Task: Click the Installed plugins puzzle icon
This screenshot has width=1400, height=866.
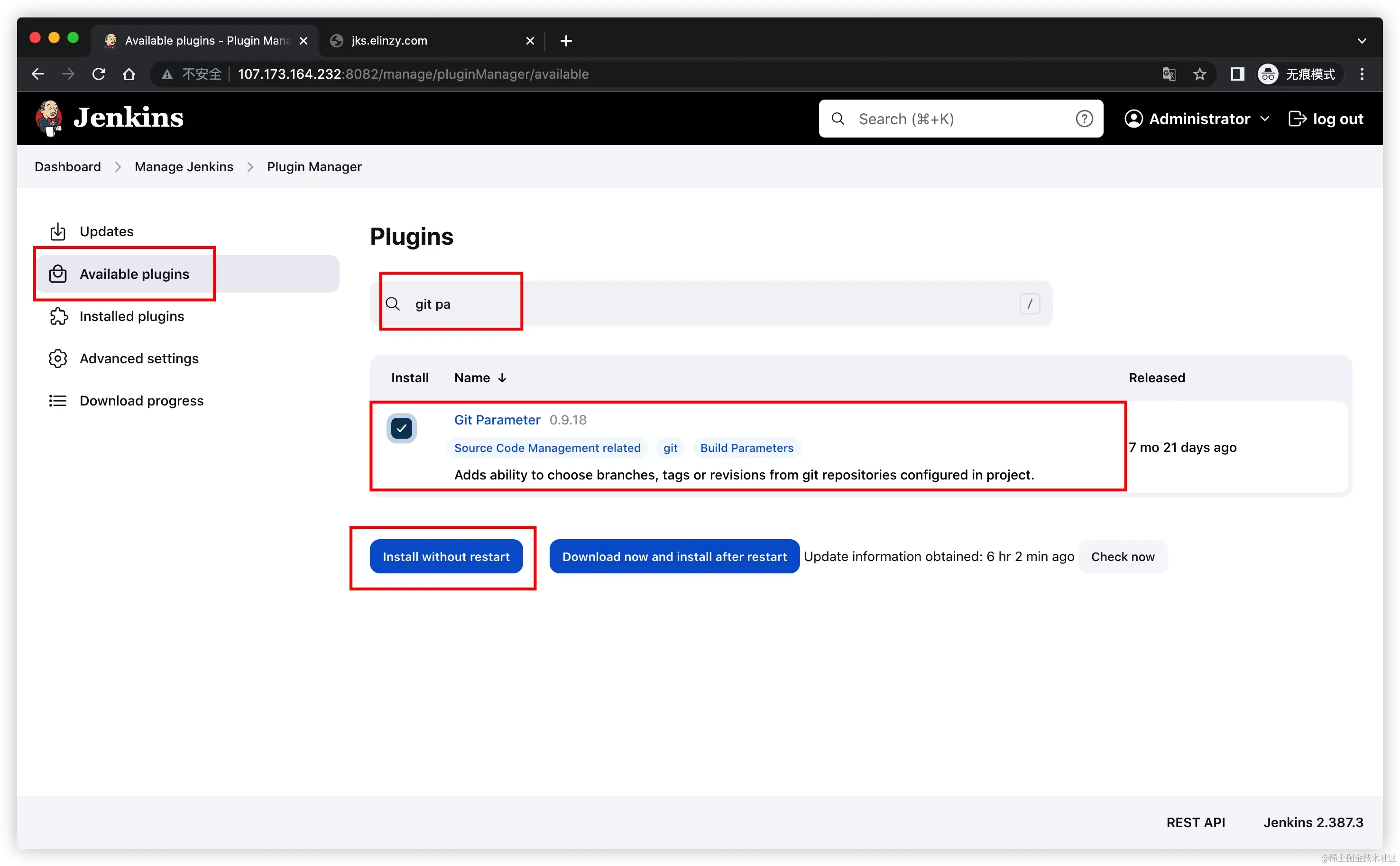Action: (58, 316)
